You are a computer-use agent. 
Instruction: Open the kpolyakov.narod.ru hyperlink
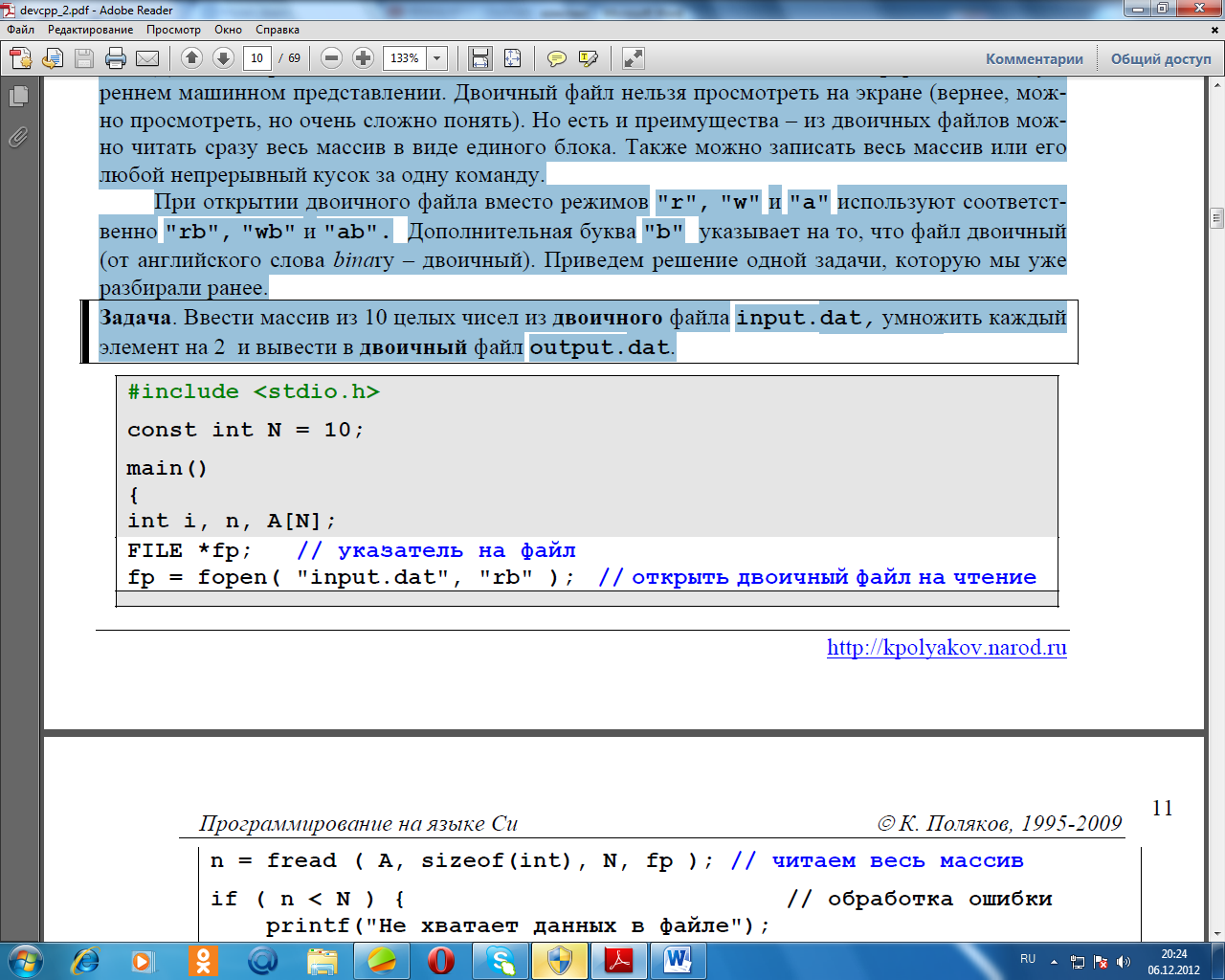946,648
